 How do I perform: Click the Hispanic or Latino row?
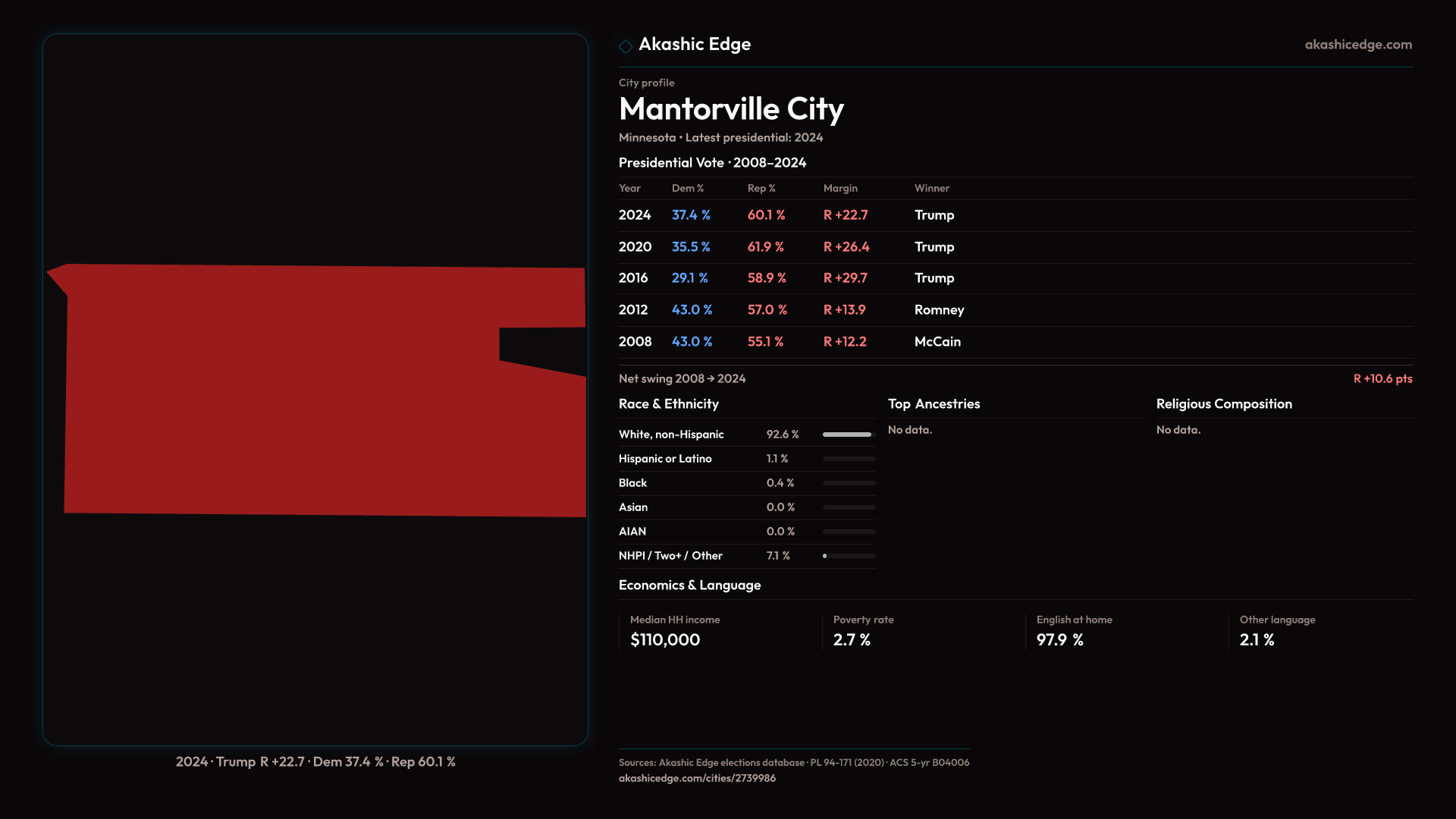click(x=664, y=459)
